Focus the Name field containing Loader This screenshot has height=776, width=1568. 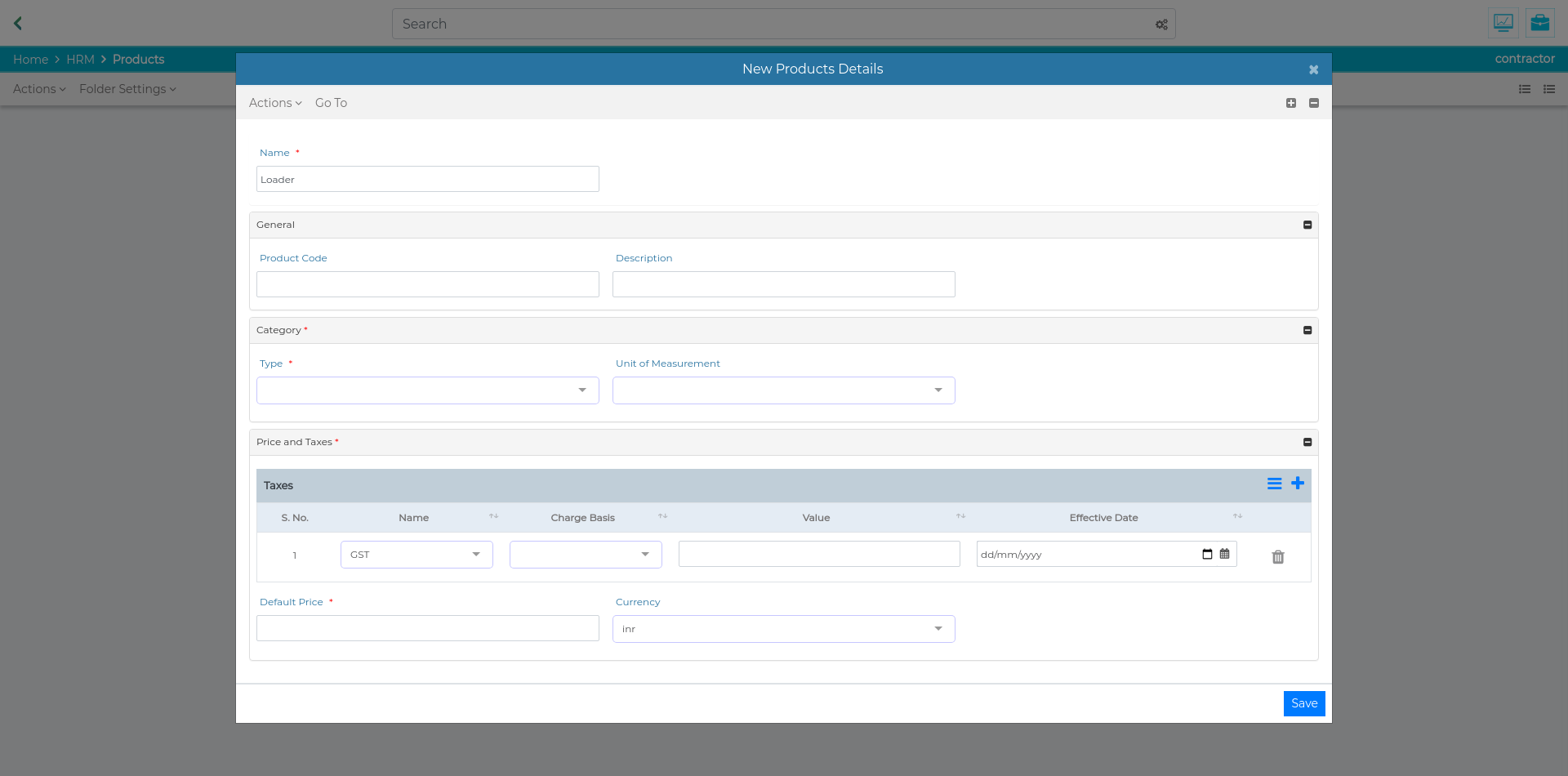[428, 179]
